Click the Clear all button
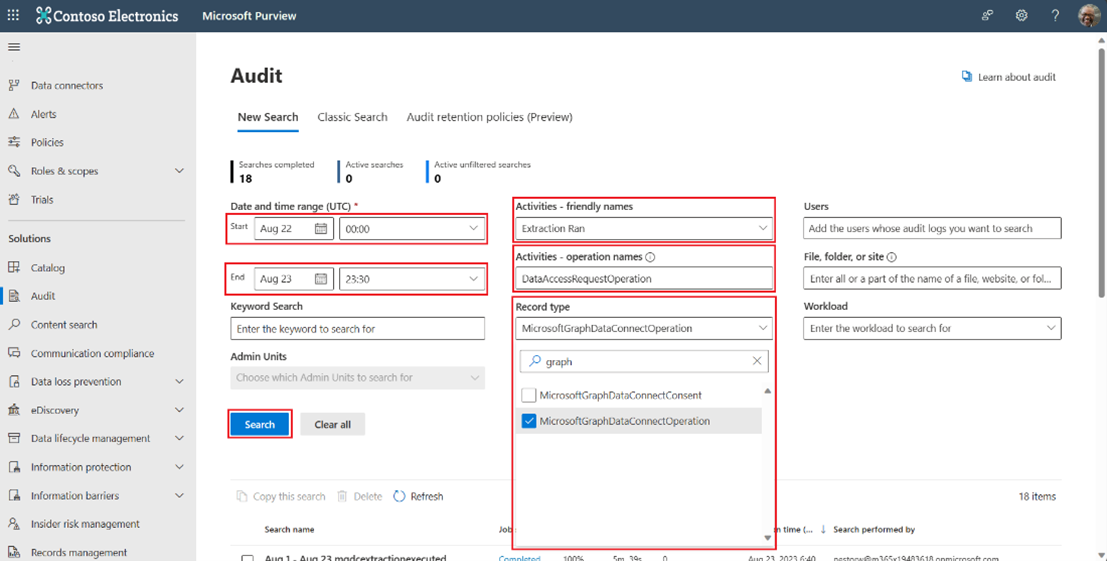Screen dimensions: 1107x561 [333, 424]
